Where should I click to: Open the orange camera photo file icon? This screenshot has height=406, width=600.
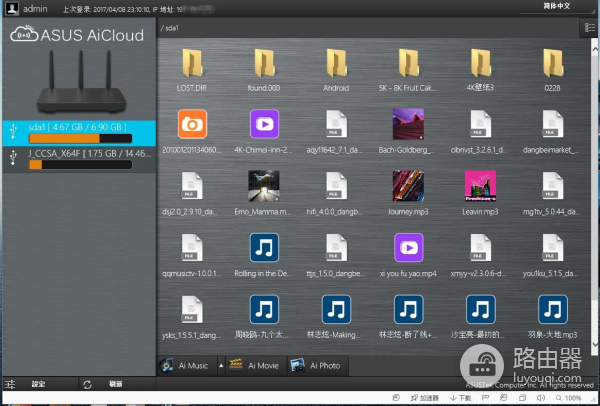tap(192, 125)
